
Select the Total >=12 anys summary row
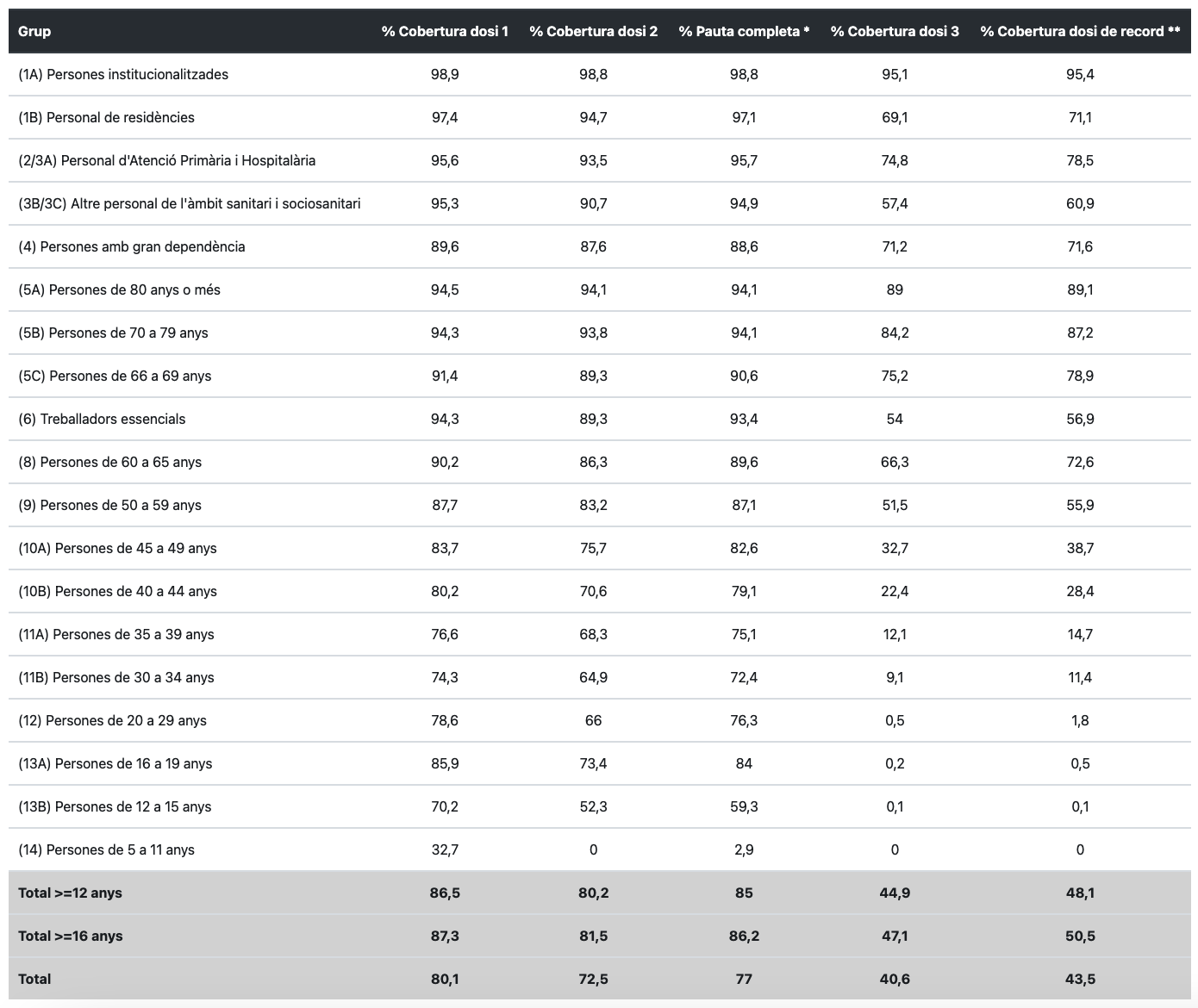[x=70, y=893]
